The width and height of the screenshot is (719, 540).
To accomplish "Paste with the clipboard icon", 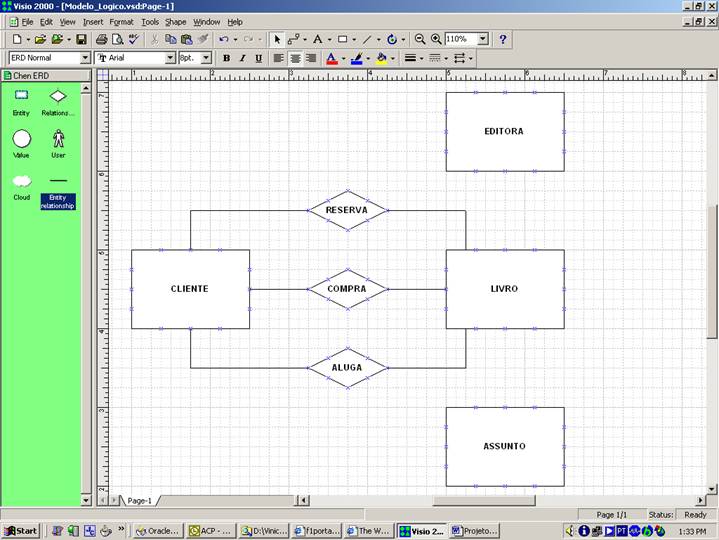I will pyautogui.click(x=187, y=39).
